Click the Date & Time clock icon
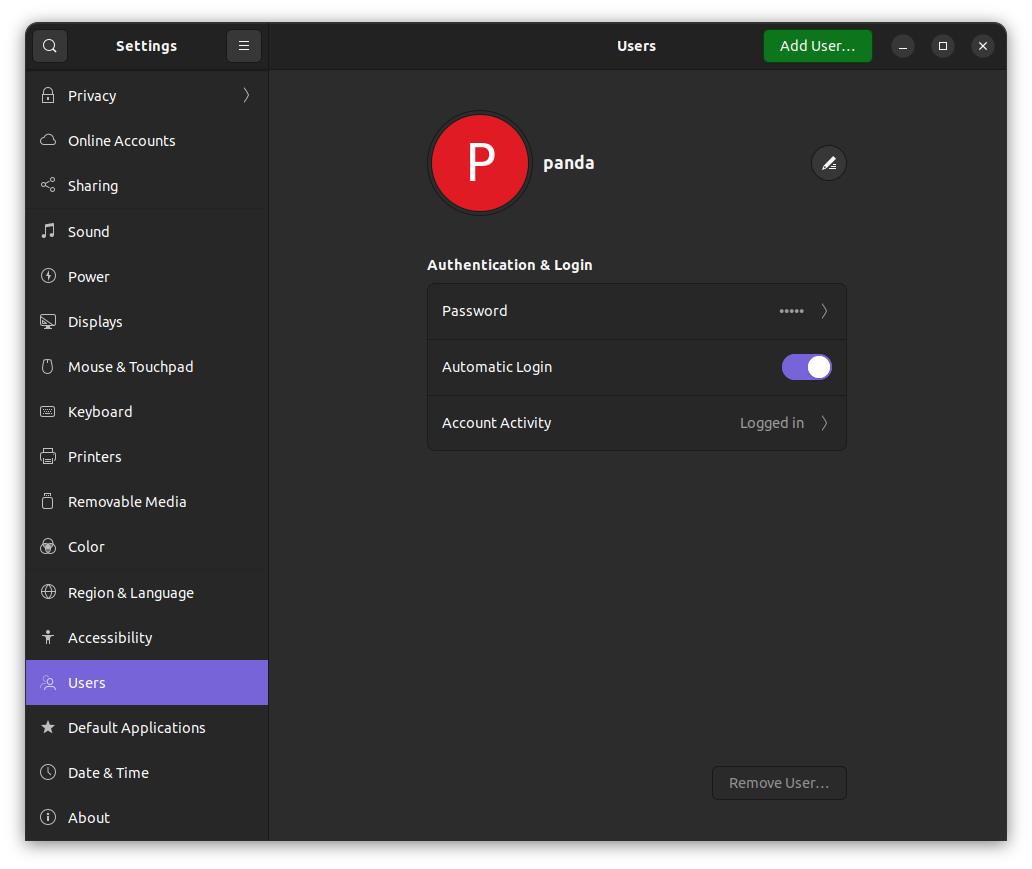 pos(48,772)
